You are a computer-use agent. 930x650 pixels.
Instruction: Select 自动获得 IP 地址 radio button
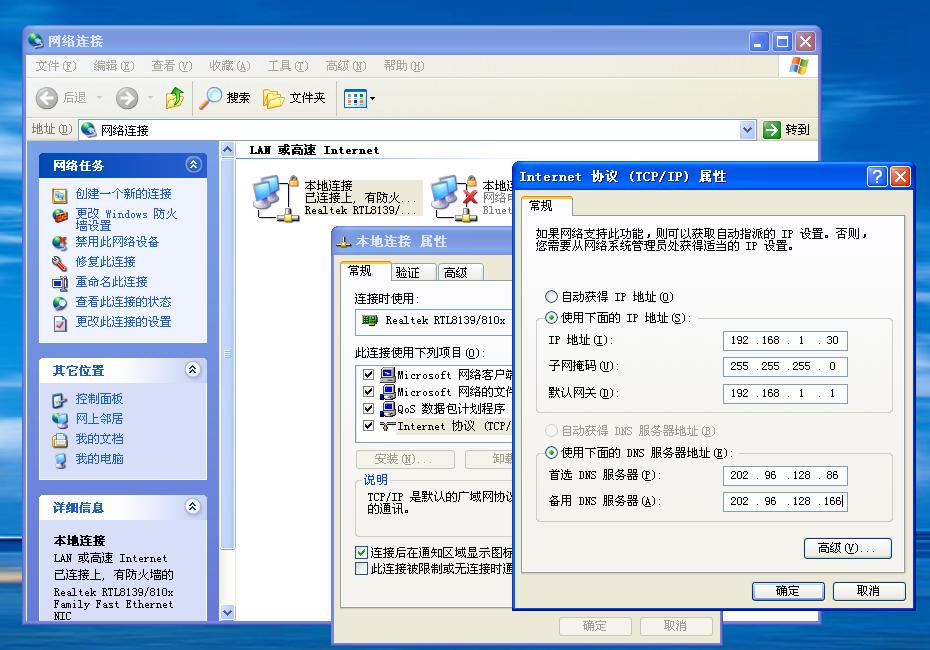tap(551, 297)
